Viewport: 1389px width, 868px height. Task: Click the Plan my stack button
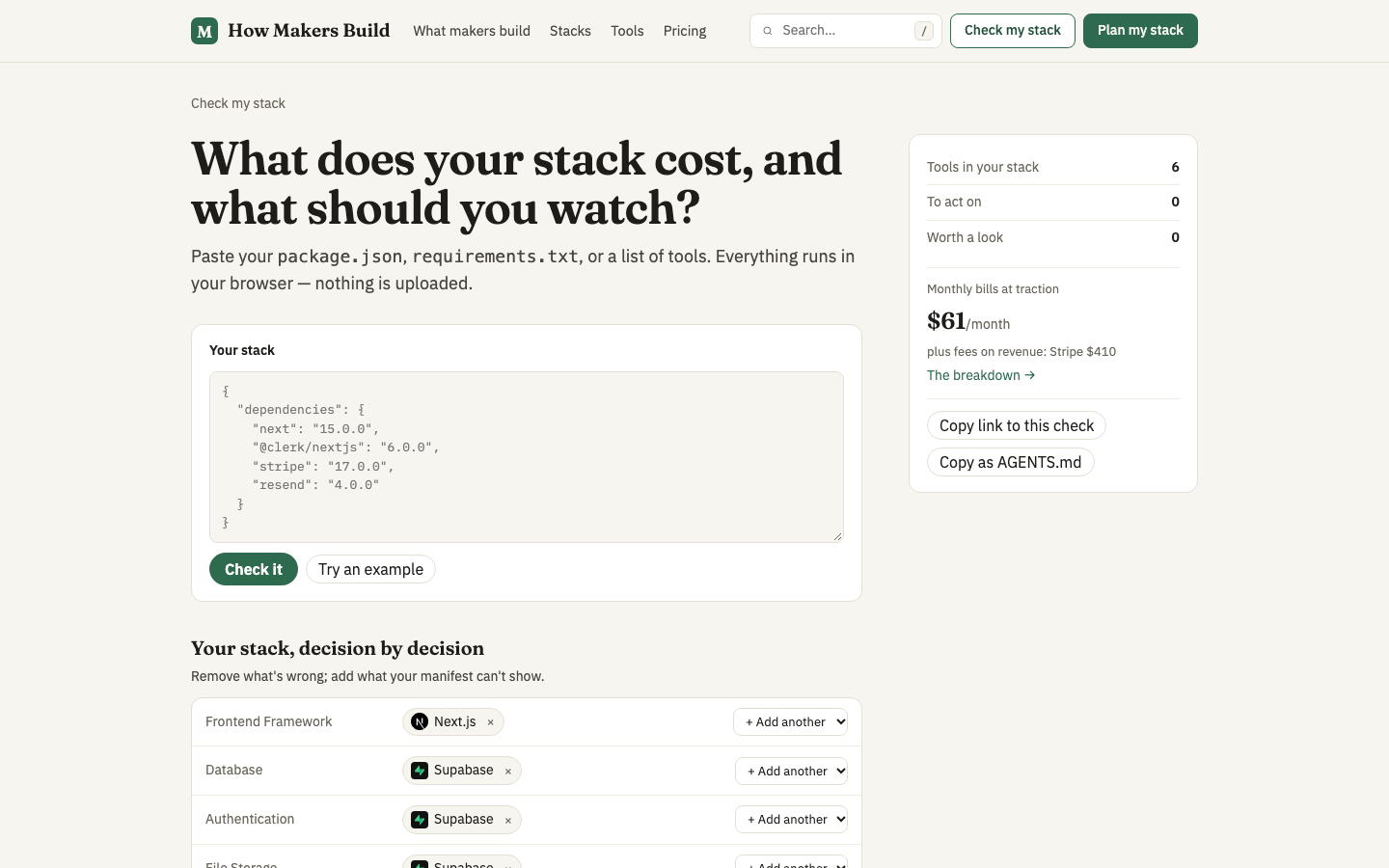pyautogui.click(x=1140, y=31)
